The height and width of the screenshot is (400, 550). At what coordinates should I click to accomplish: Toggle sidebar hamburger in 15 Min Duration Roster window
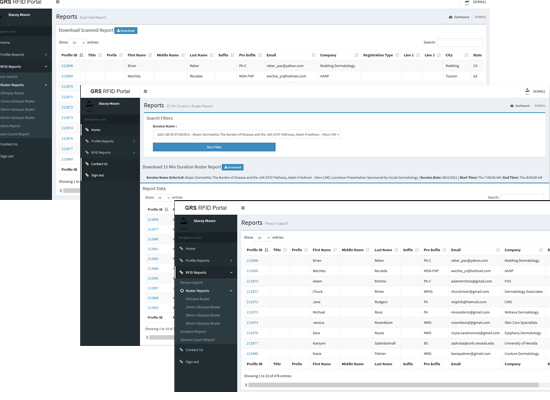[145, 91]
